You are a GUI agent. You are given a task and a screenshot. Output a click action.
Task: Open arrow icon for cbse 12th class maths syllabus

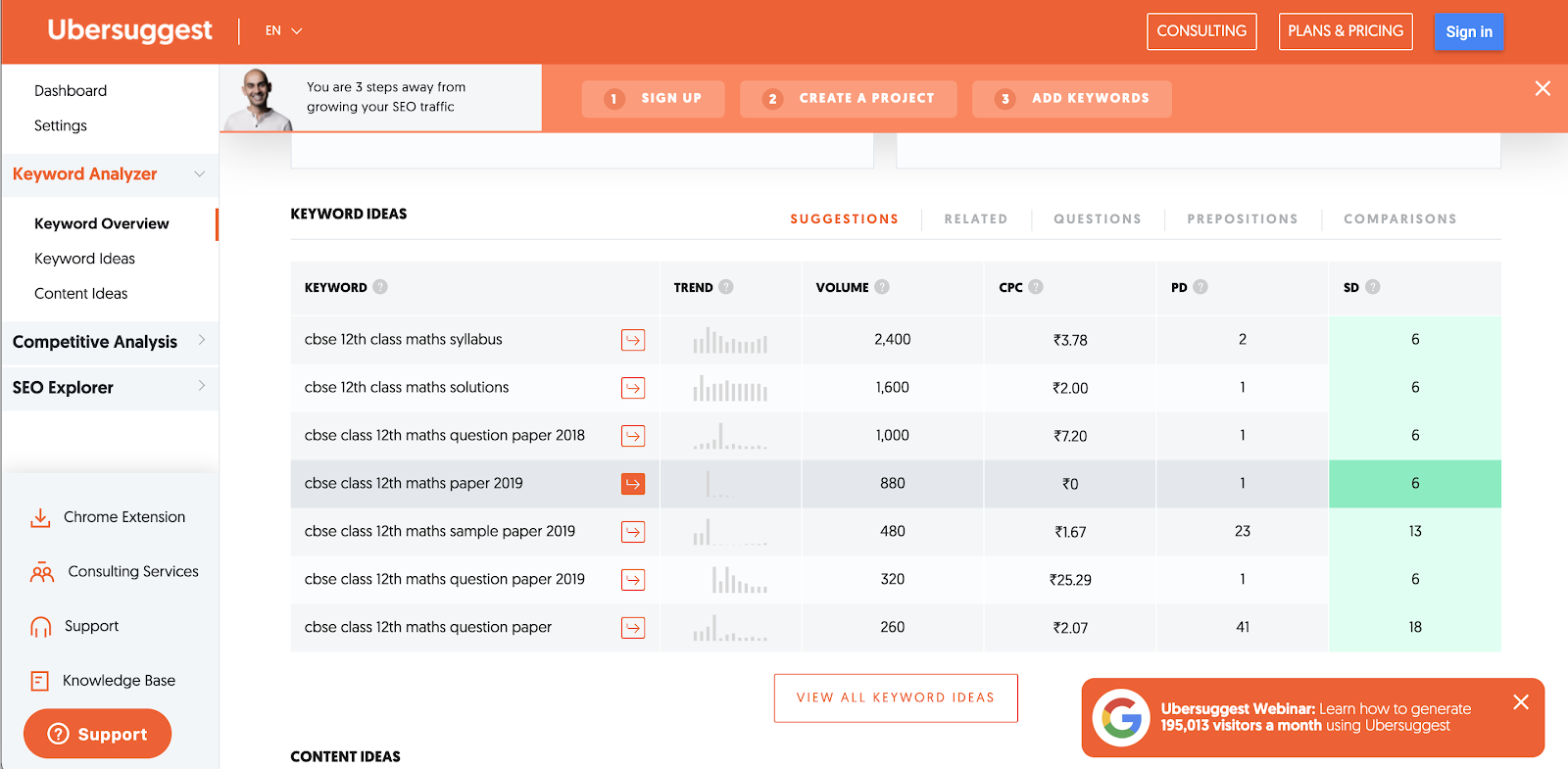point(633,340)
